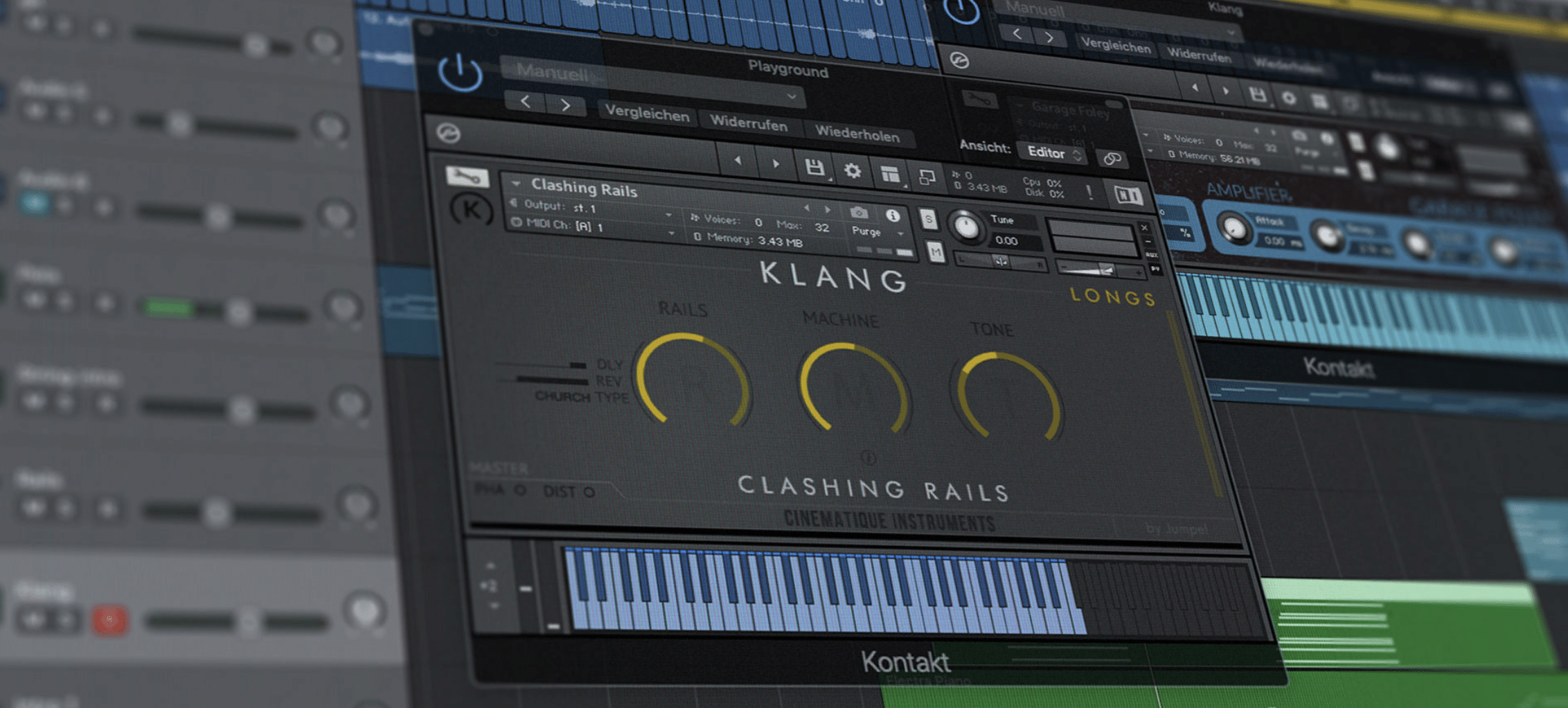Viewport: 1568px width, 708px height.
Task: Load next instrument with Kontakt right arrow
Action: tap(775, 164)
